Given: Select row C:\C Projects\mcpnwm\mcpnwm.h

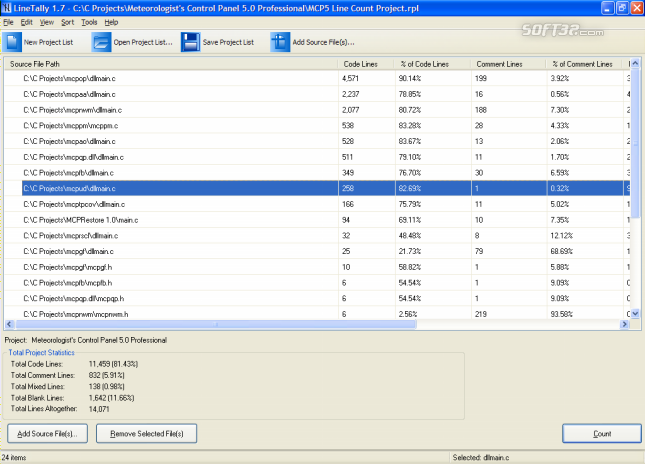Looking at the screenshot, I should coord(317,313).
